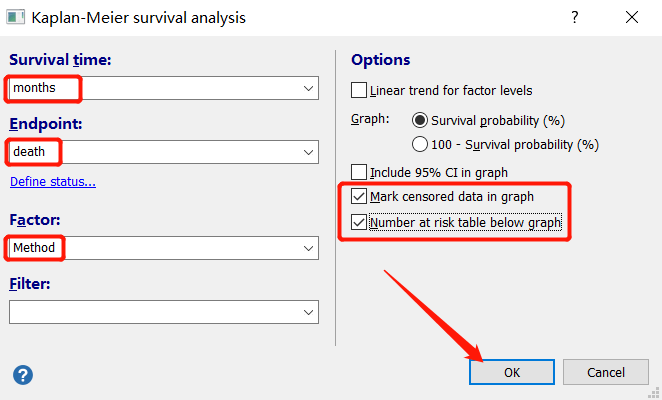
Task: Expand the Factor dropdown list
Action: click(308, 246)
